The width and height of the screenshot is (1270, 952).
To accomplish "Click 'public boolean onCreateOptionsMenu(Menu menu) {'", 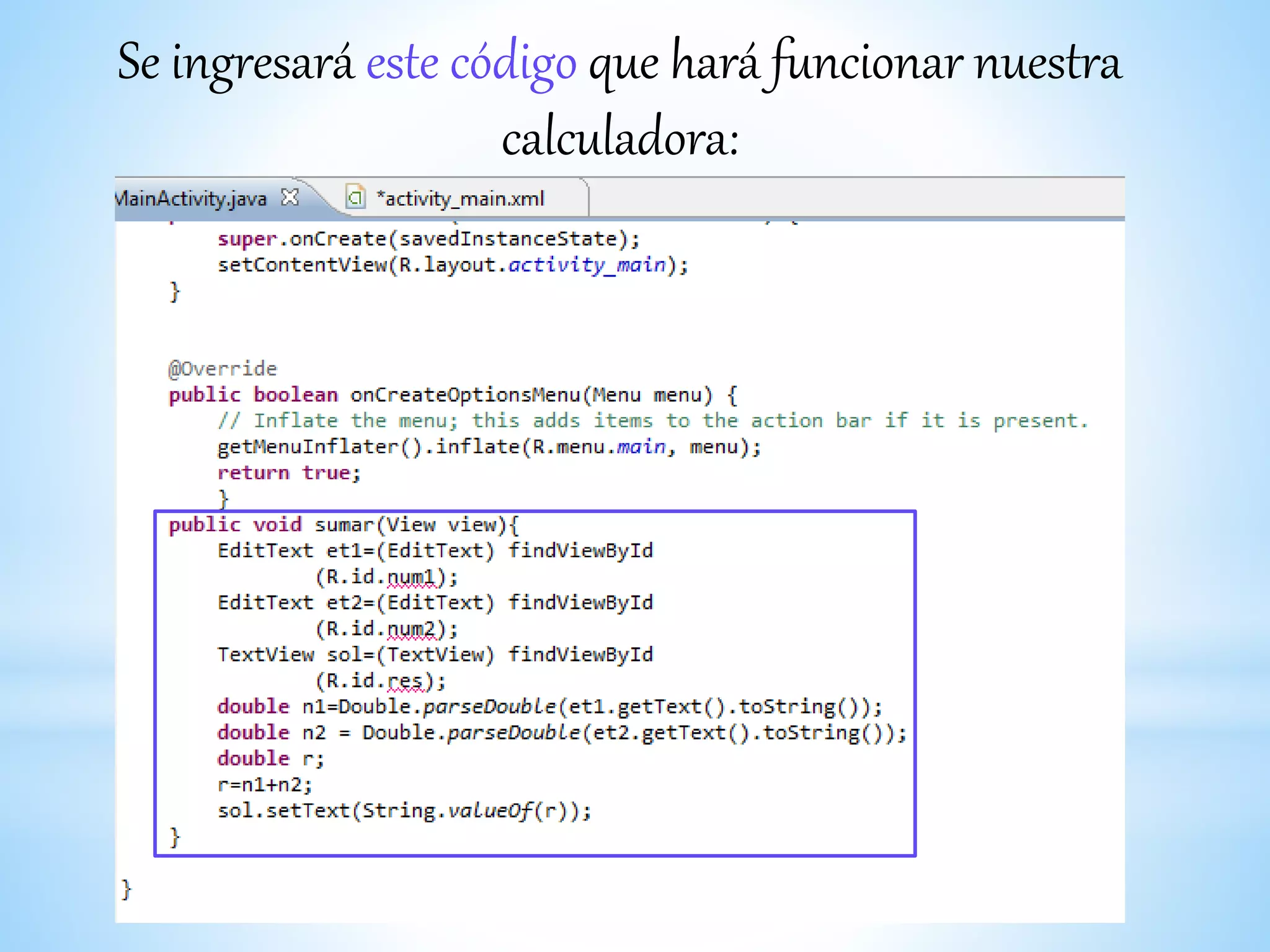I will point(453,395).
